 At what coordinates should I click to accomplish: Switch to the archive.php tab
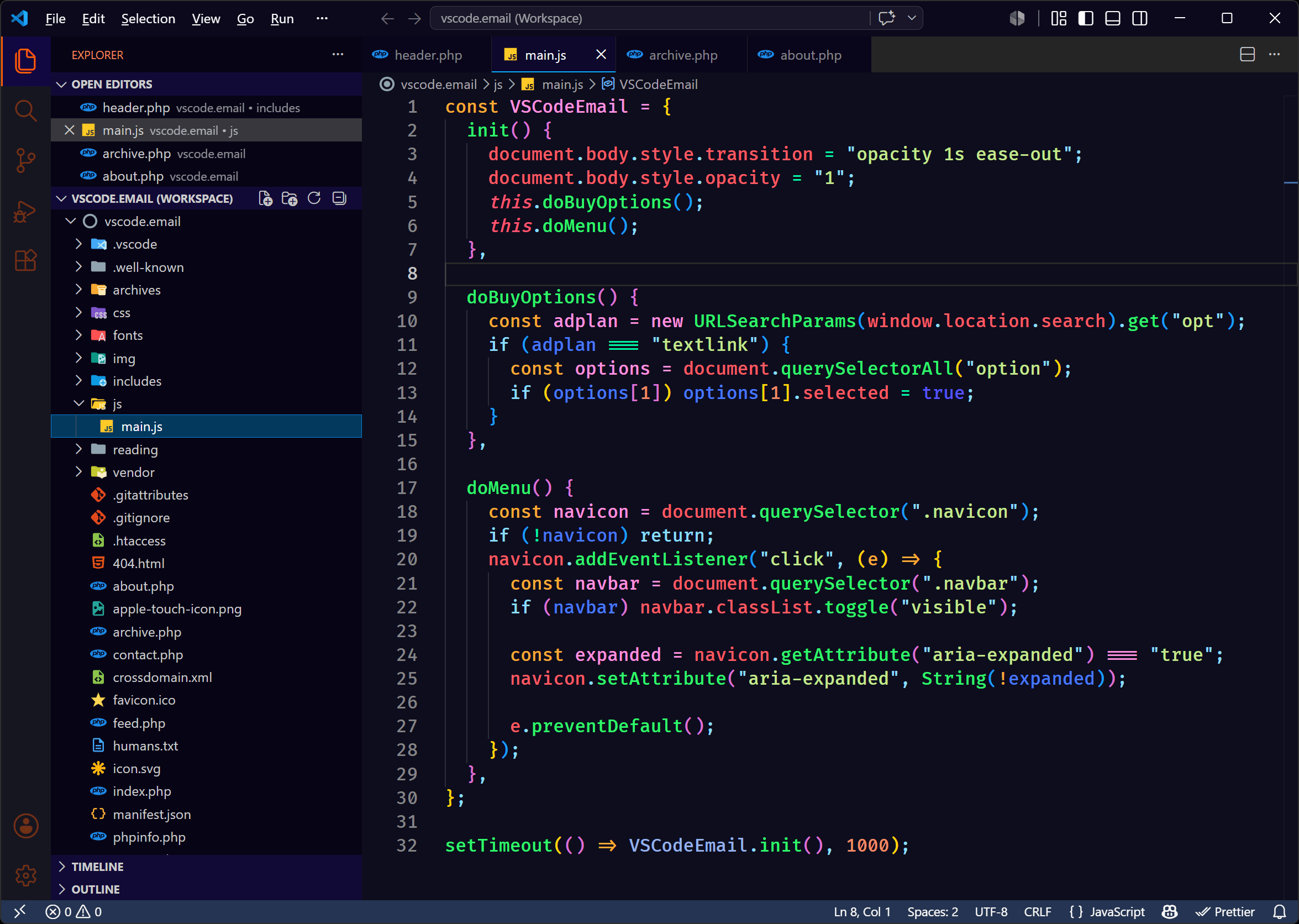point(681,55)
